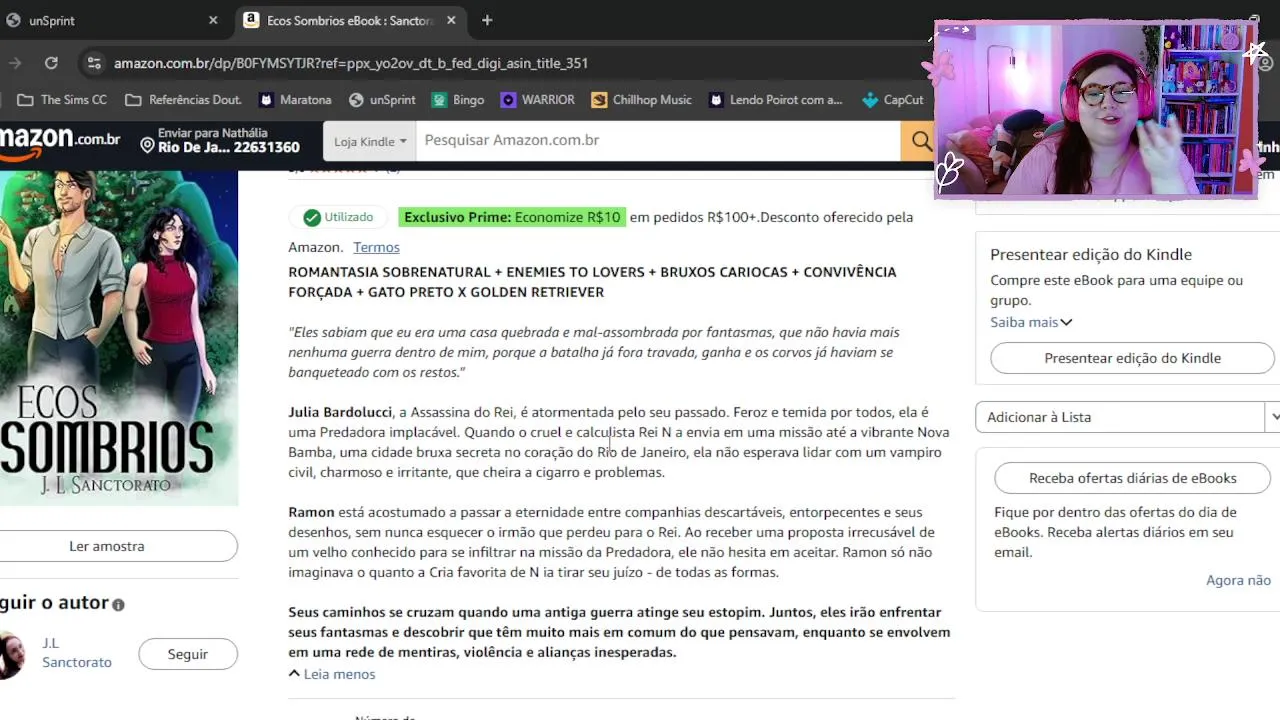Dismiss offer with Agora não link
1280x720 pixels.
(1238, 580)
